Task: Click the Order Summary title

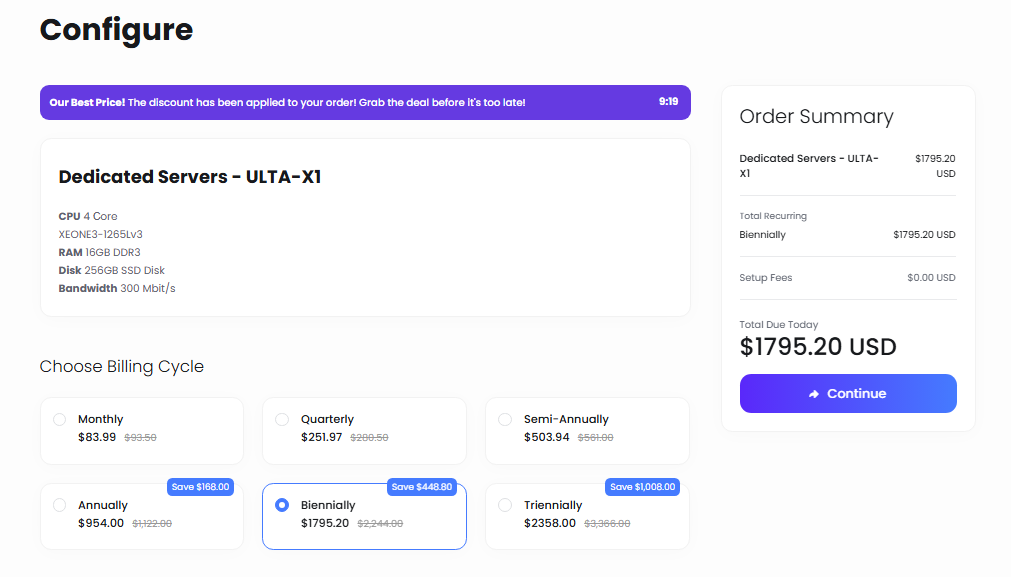Action: click(816, 116)
